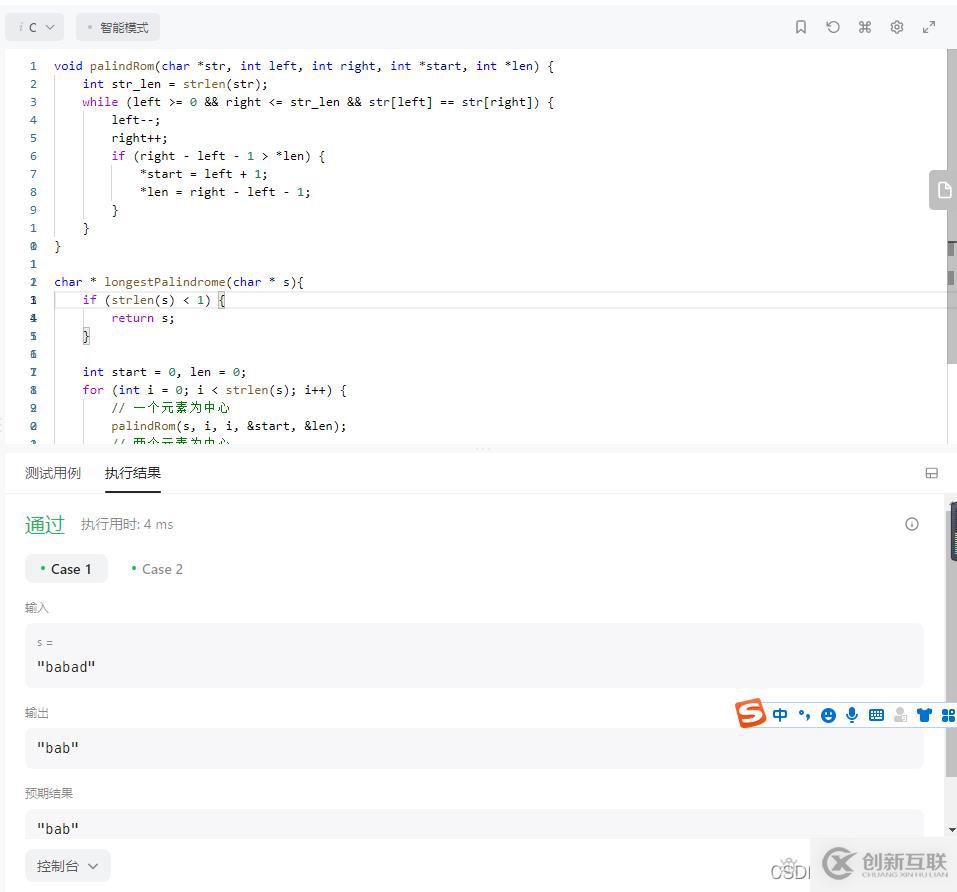
Task: Toggle the result panel layout icon
Action: click(931, 473)
